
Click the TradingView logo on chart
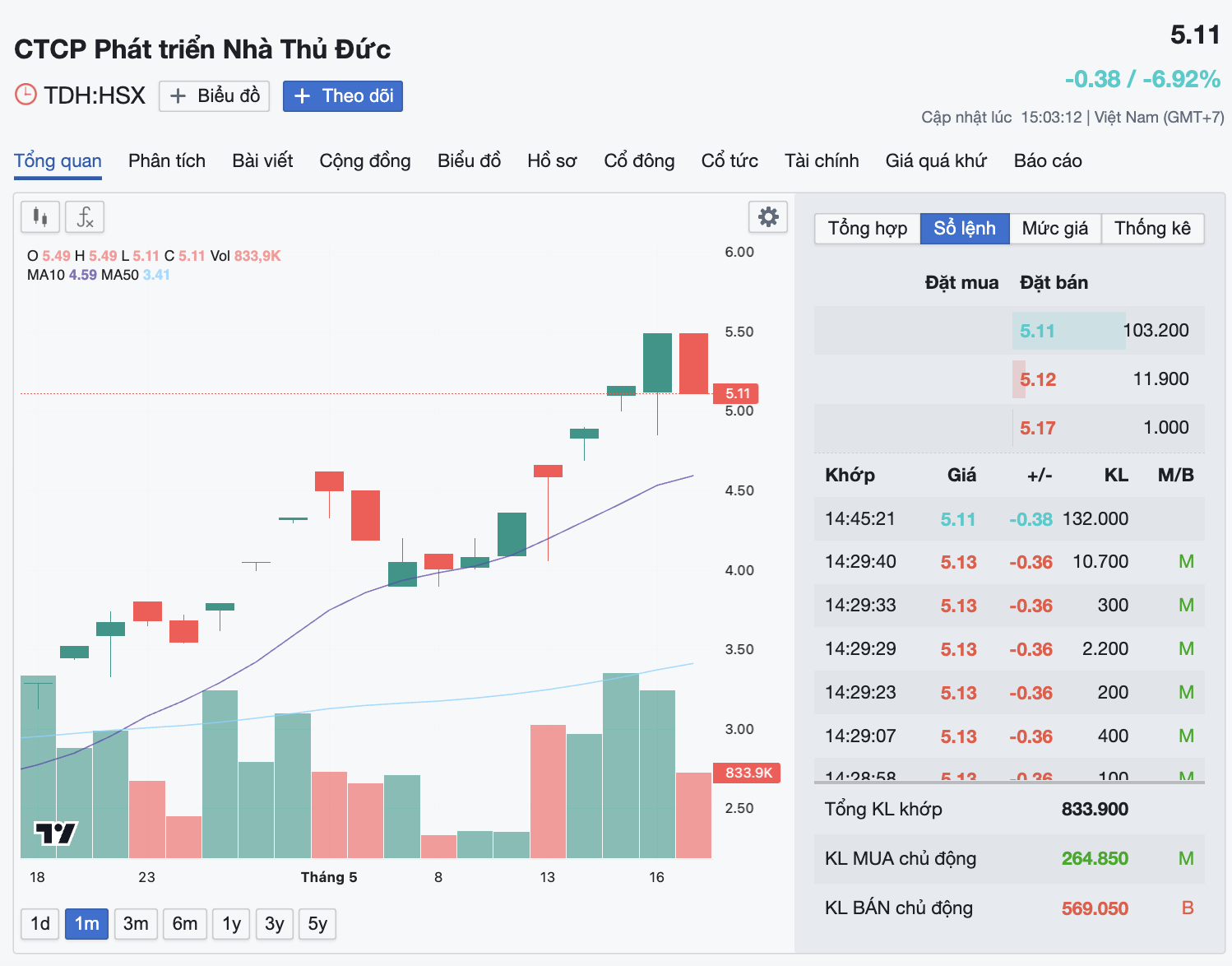pyautogui.click(x=56, y=834)
